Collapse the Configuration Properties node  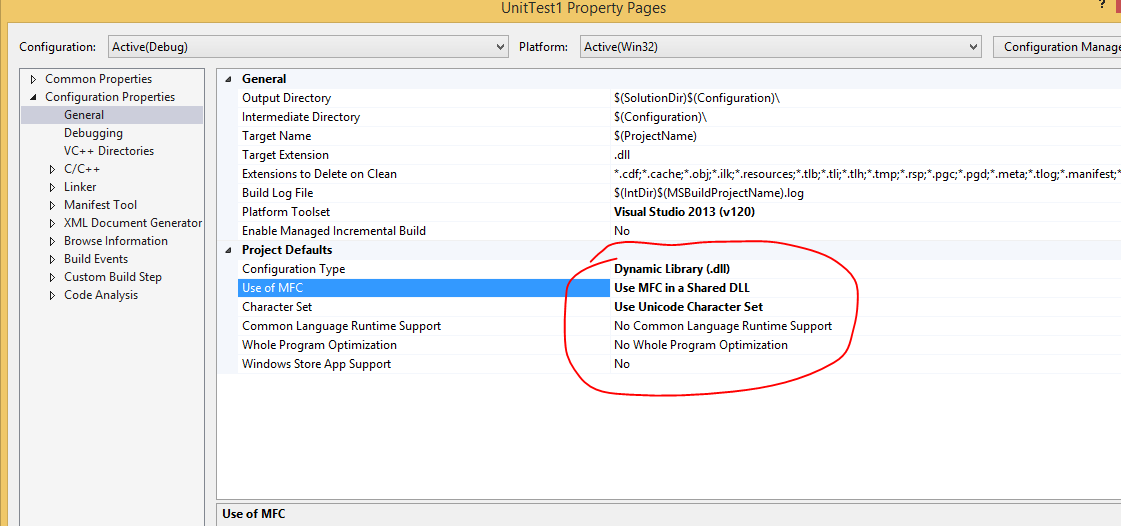[33, 97]
